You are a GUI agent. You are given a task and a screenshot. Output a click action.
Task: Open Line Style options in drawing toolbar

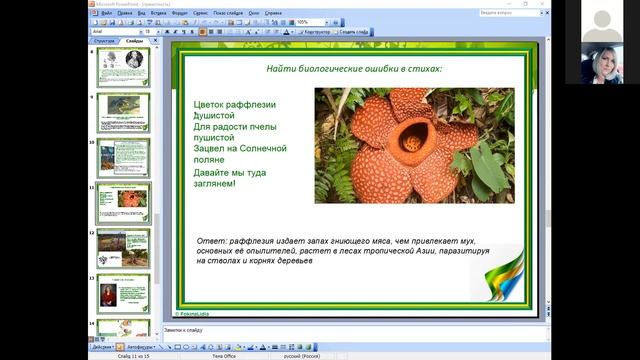point(274,347)
